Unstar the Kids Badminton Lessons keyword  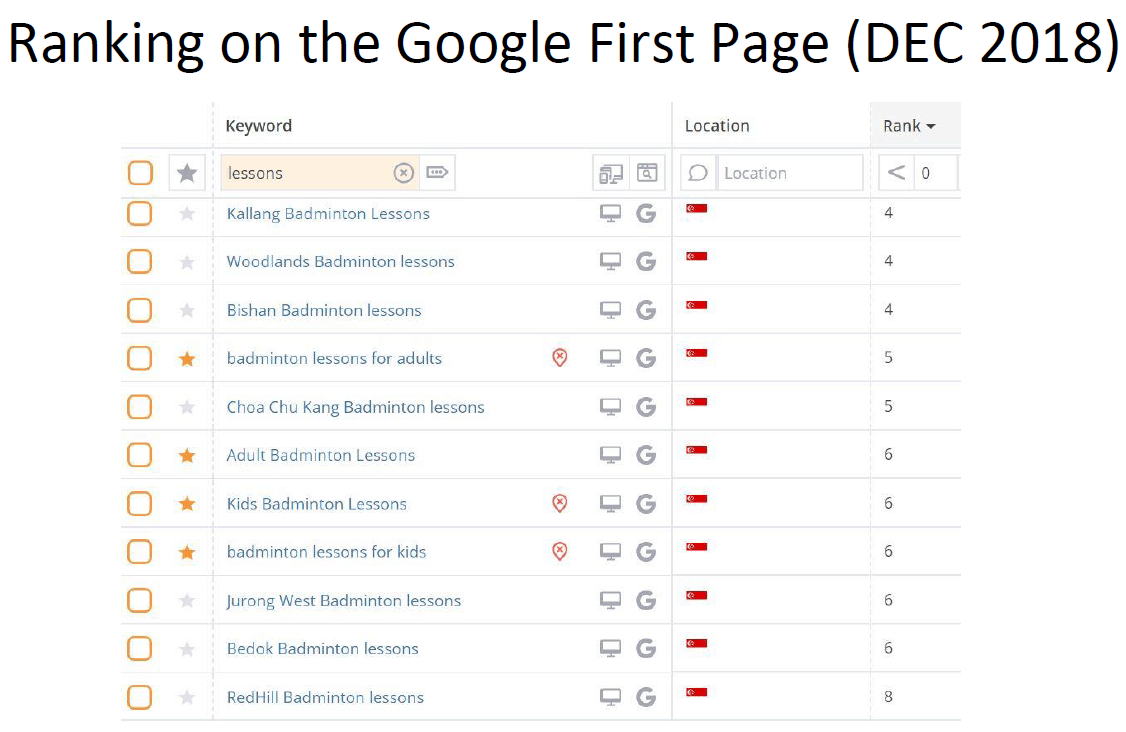pos(187,504)
